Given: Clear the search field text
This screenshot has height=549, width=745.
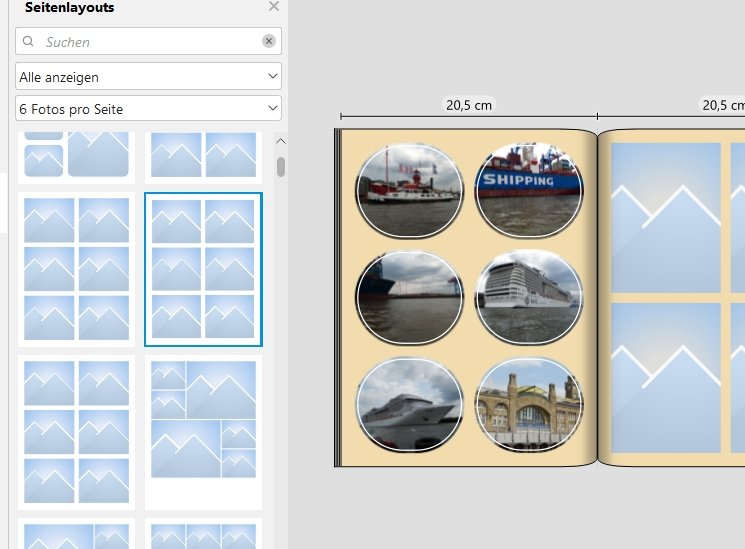Looking at the screenshot, I should tap(269, 41).
